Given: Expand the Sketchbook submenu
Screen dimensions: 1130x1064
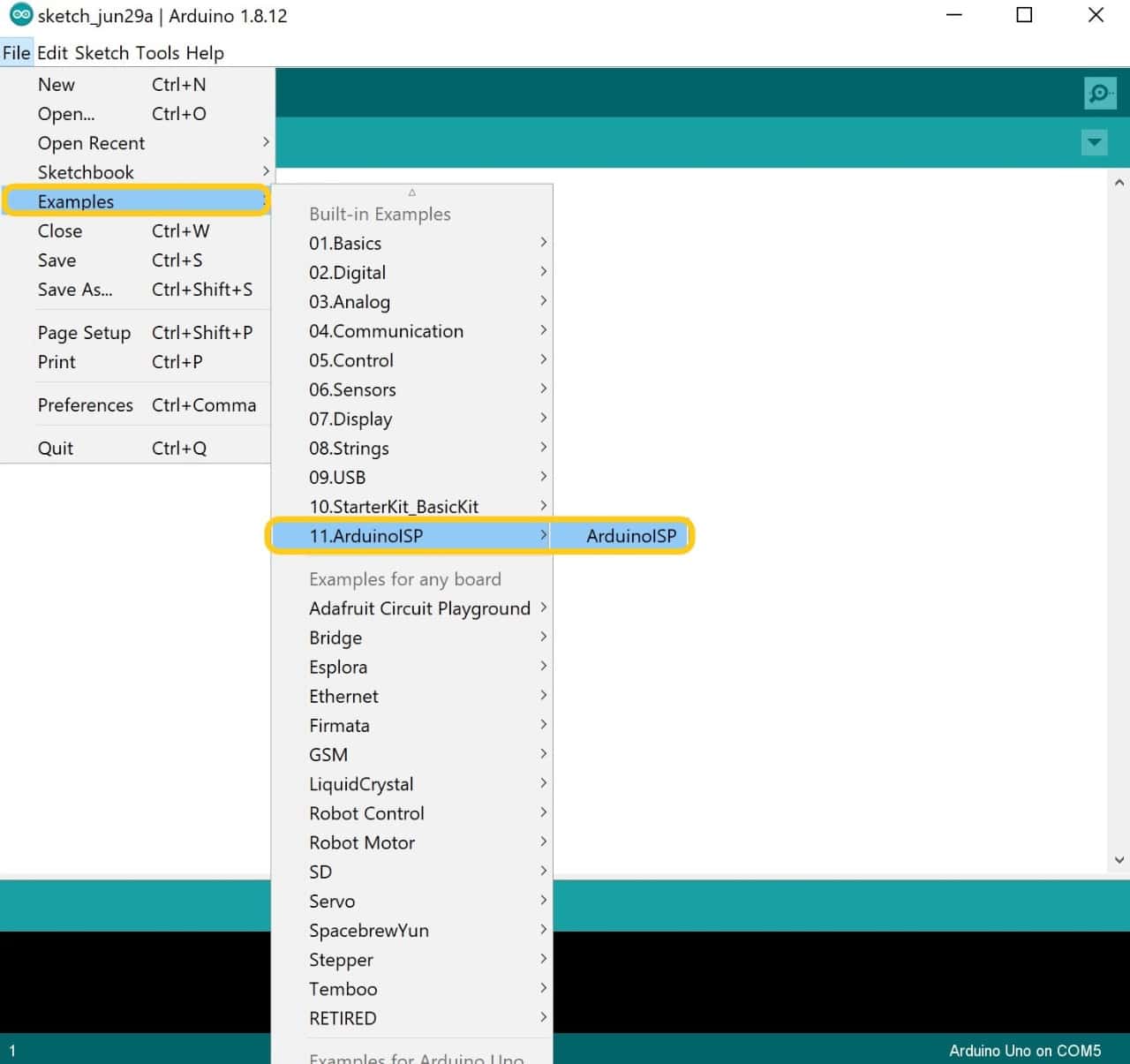Looking at the screenshot, I should (x=137, y=172).
